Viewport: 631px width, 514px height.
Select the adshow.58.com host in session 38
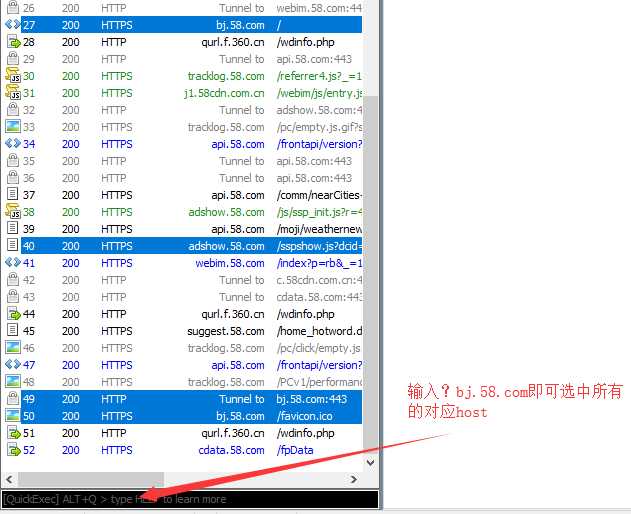click(x=227, y=212)
